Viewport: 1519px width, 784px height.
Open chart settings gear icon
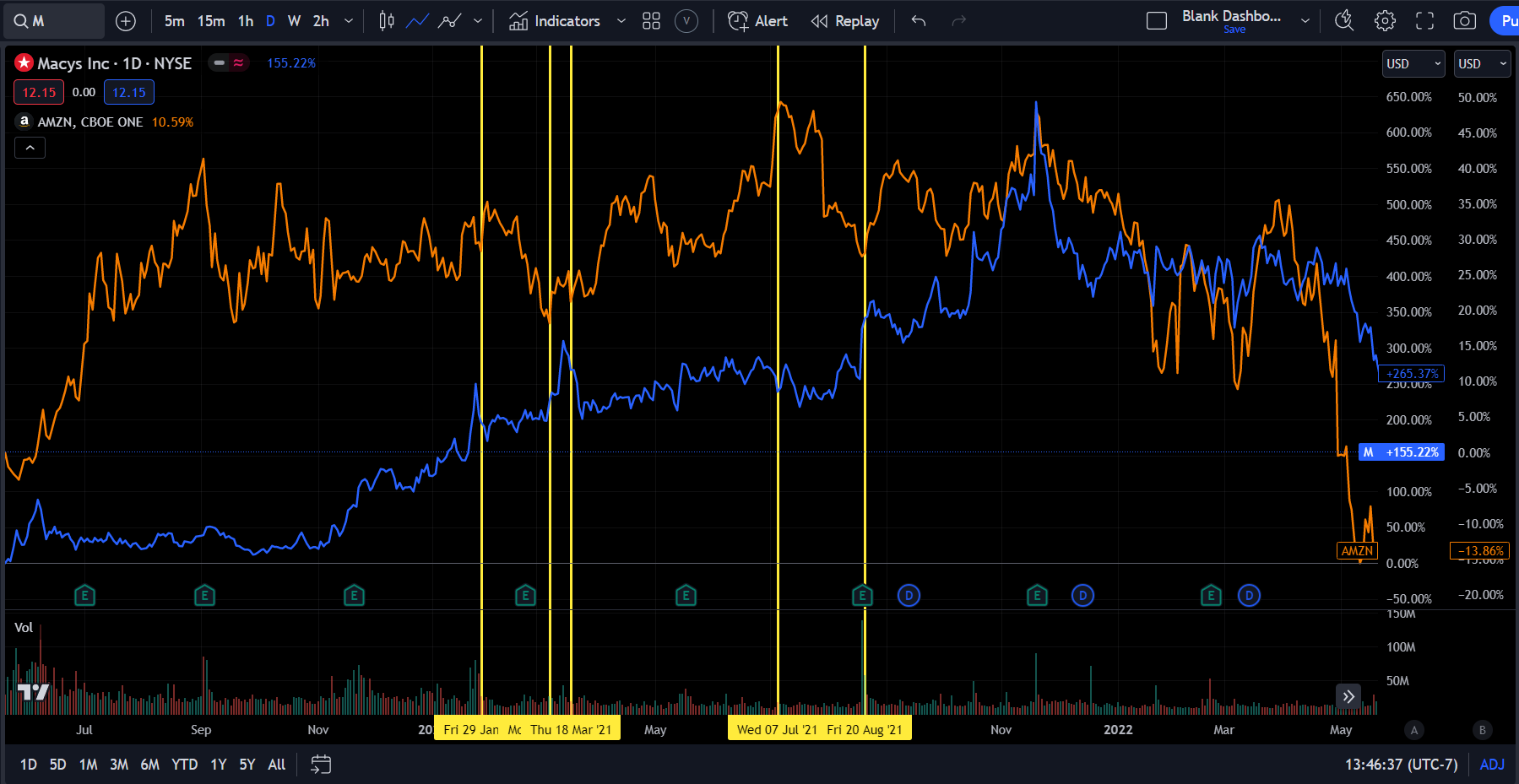[1385, 21]
